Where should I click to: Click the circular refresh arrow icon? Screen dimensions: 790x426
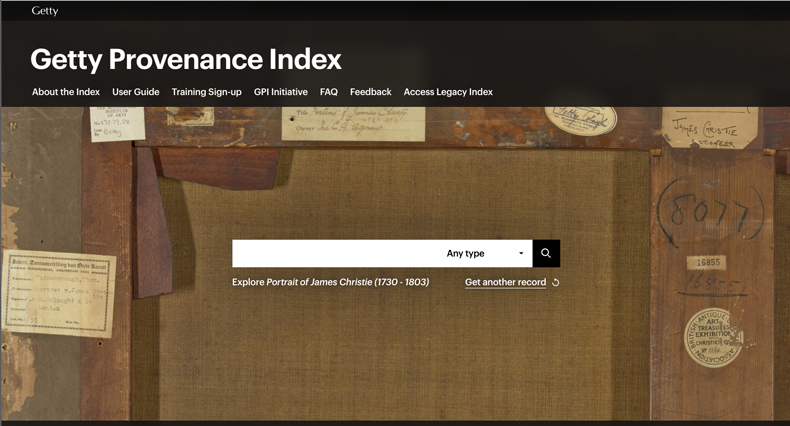[556, 283]
